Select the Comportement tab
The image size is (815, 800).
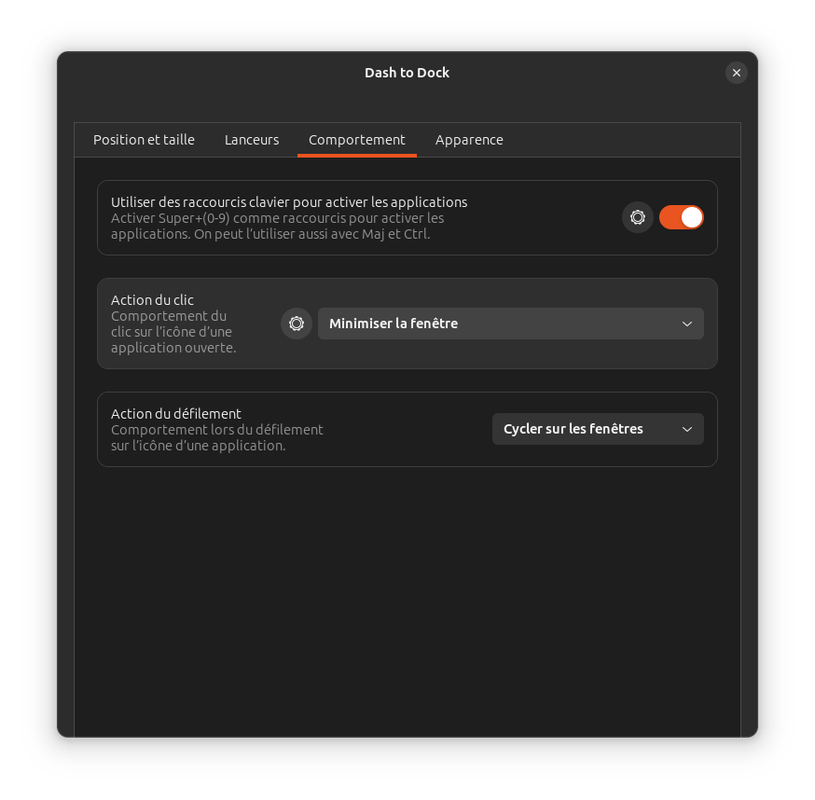(x=357, y=140)
